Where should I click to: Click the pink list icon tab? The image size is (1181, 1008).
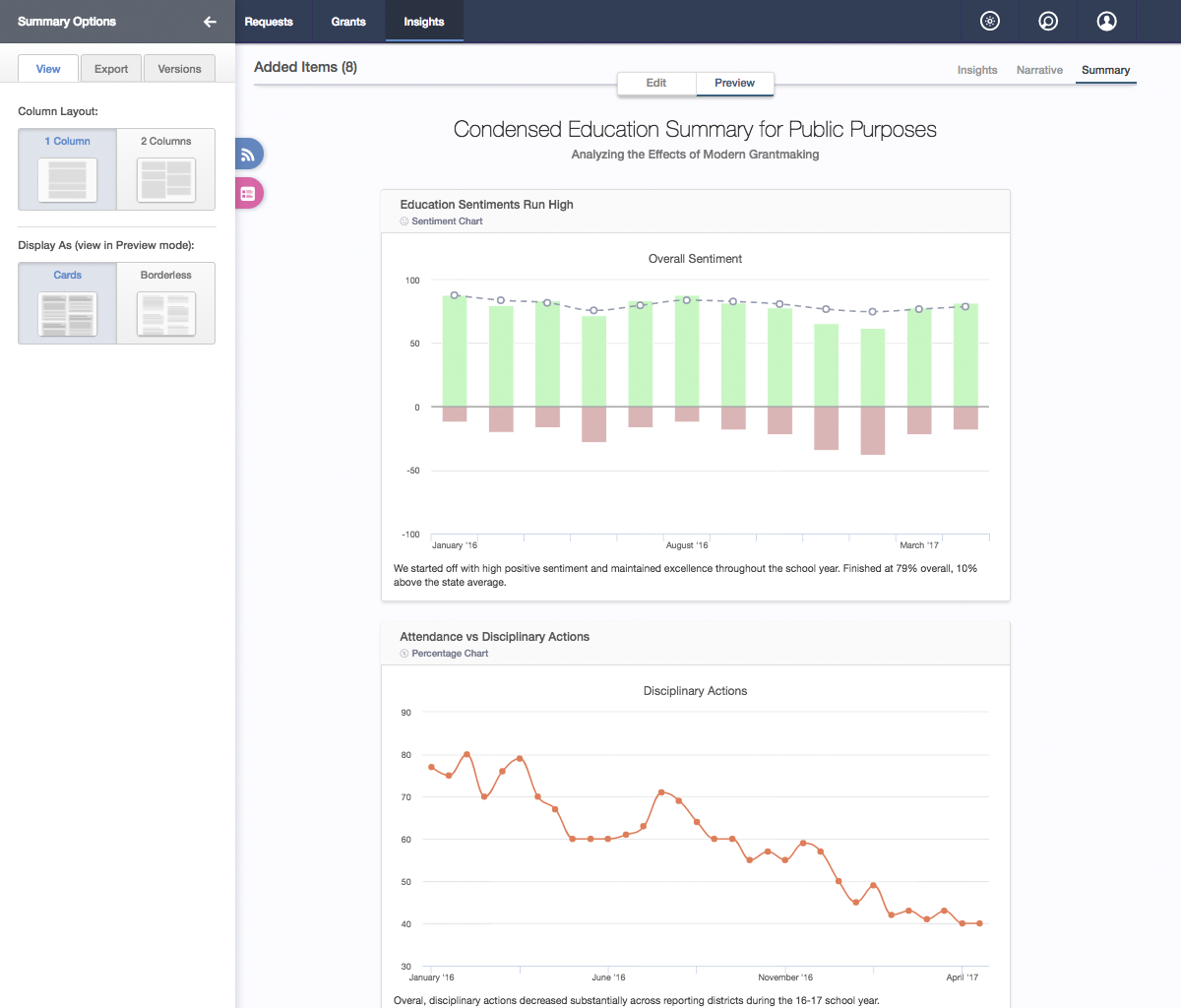pos(248,194)
